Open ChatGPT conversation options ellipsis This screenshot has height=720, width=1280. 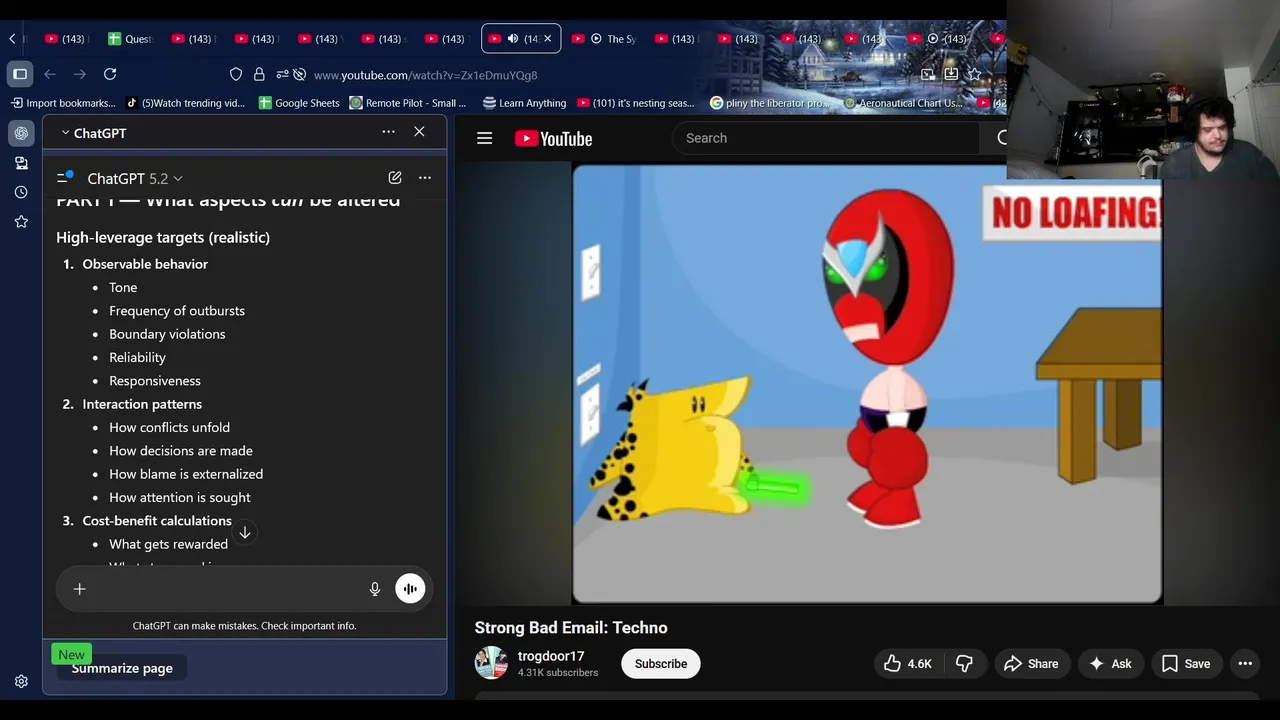click(x=425, y=178)
